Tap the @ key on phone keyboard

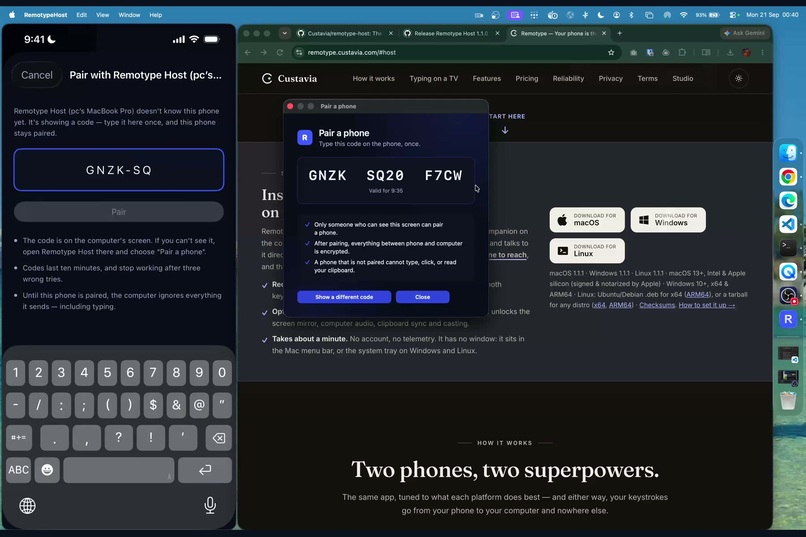point(199,405)
